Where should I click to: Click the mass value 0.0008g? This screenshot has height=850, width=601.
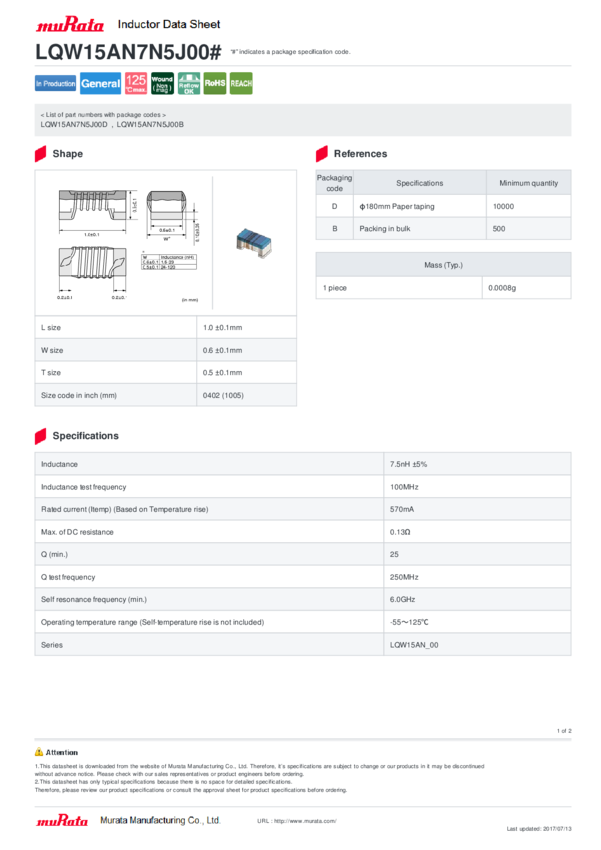[502, 288]
